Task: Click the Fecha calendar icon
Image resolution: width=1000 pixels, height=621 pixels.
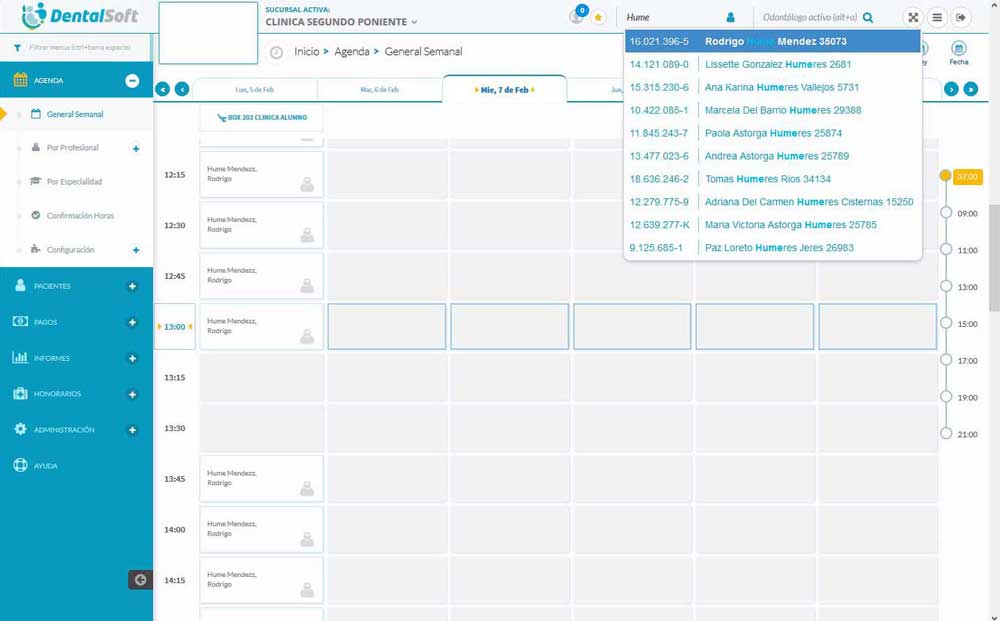Action: pyautogui.click(x=958, y=52)
